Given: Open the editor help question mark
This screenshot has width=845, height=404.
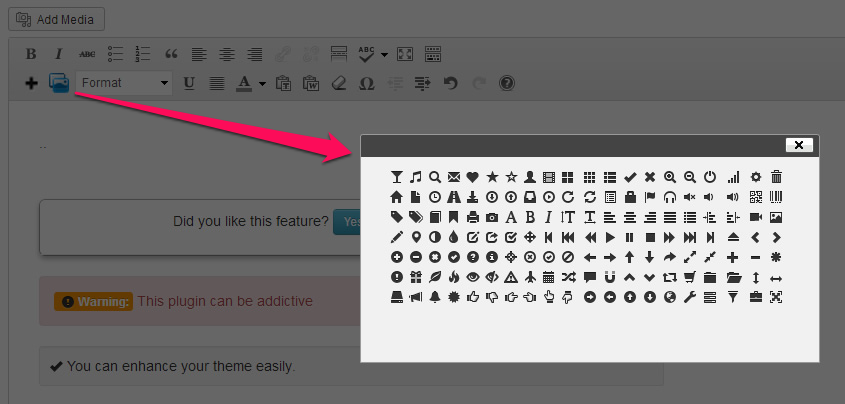Looking at the screenshot, I should pos(507,83).
